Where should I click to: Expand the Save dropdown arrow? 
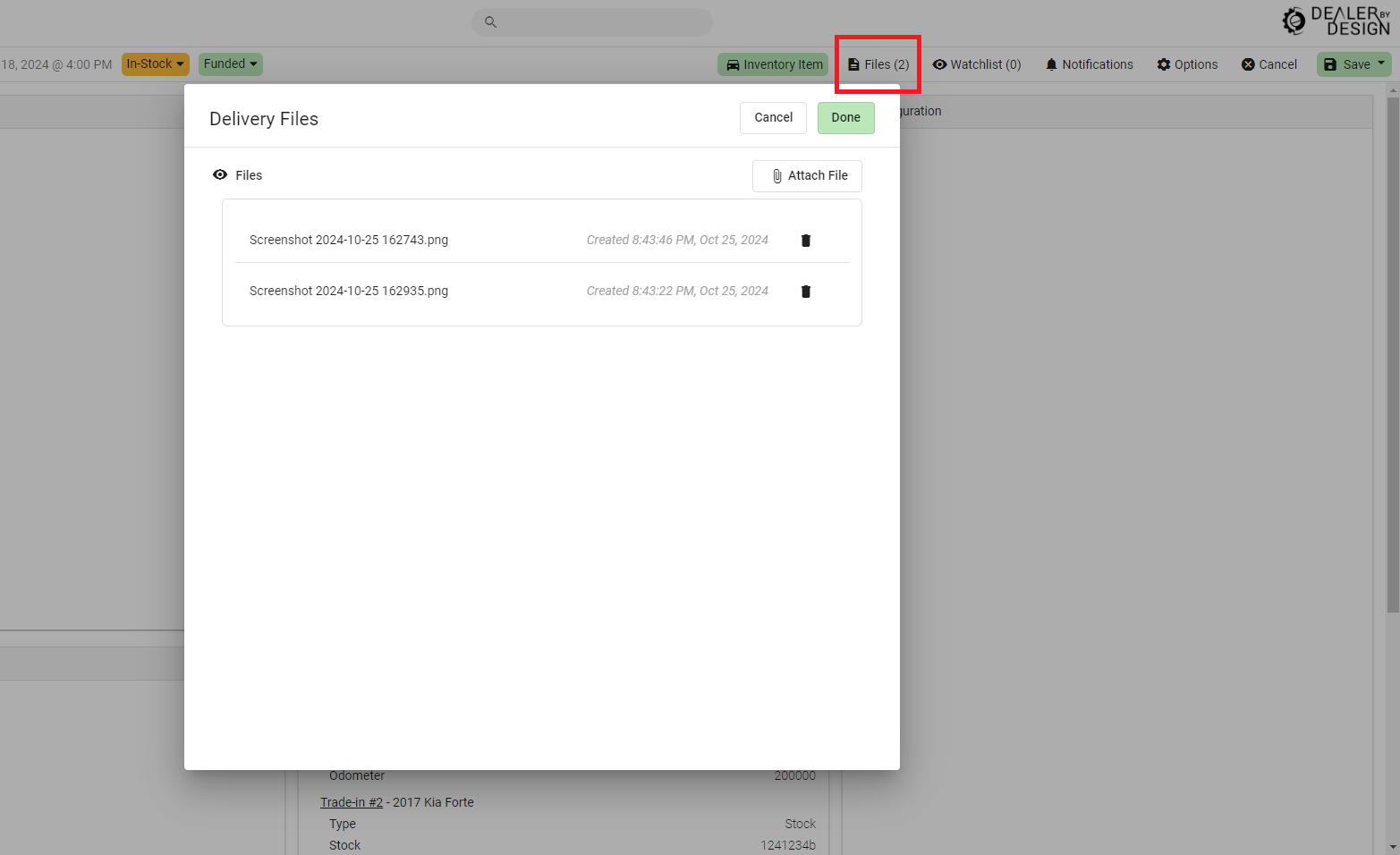(1382, 63)
